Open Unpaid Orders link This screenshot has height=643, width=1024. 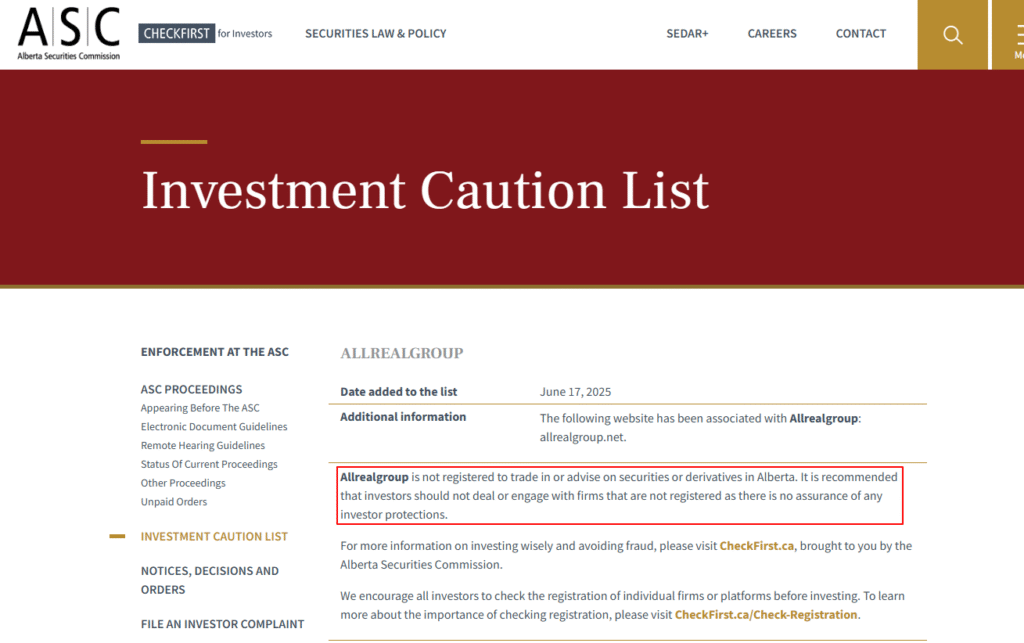pos(174,502)
